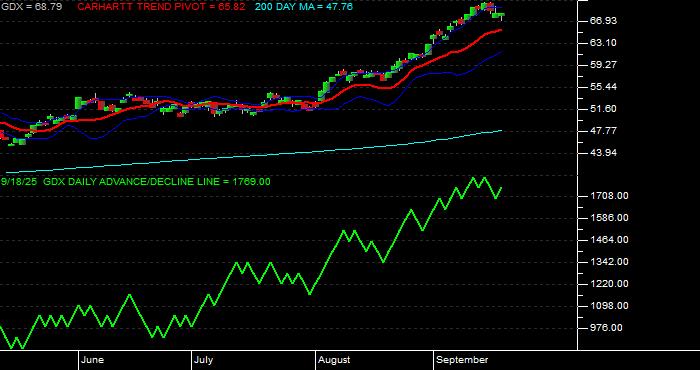Select the GDX DAILY ADVANCE/DECLINE LINE = 1769.00 label
The height and width of the screenshot is (370, 700).
[156, 182]
